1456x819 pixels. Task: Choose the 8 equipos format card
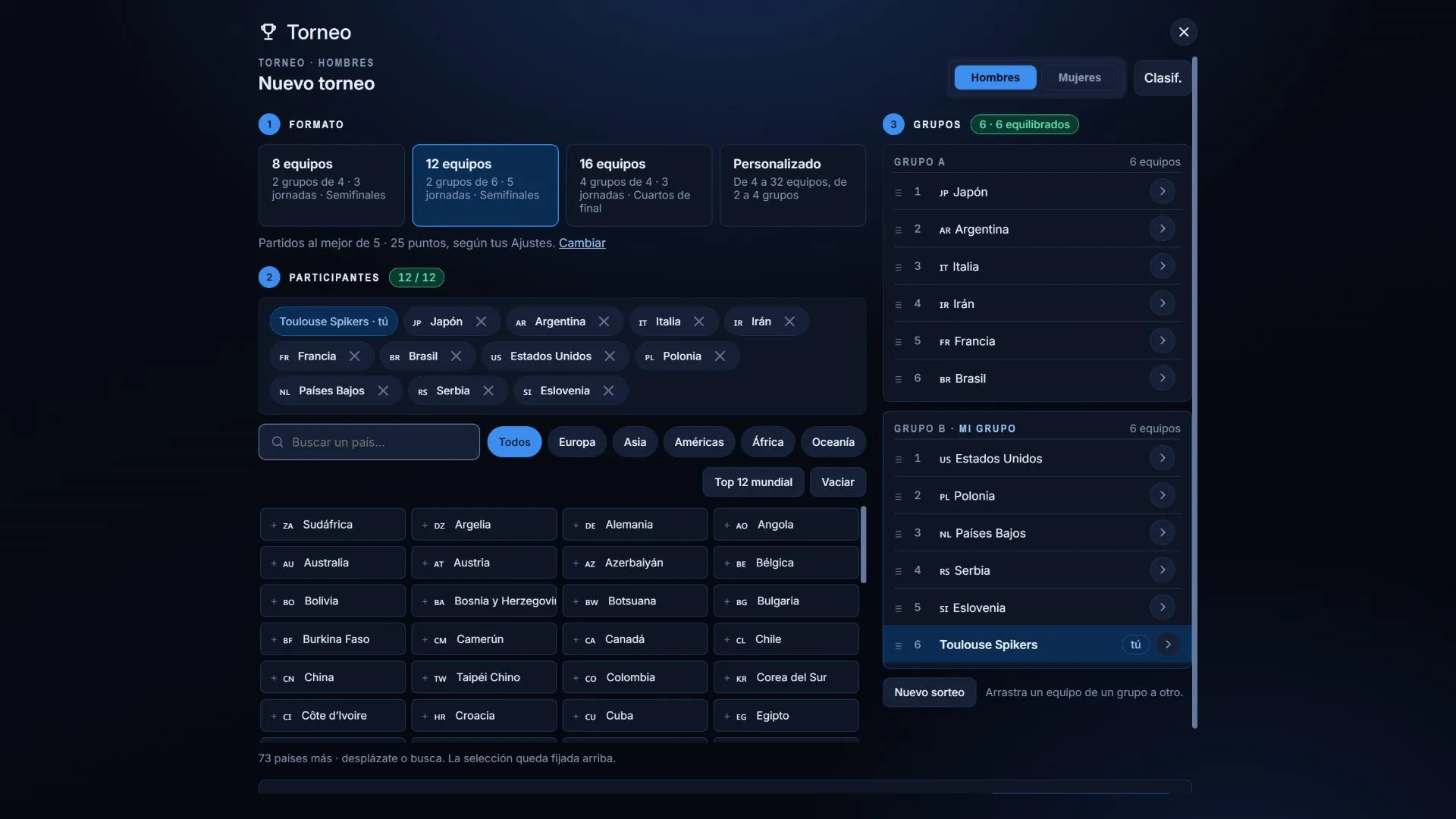[331, 185]
